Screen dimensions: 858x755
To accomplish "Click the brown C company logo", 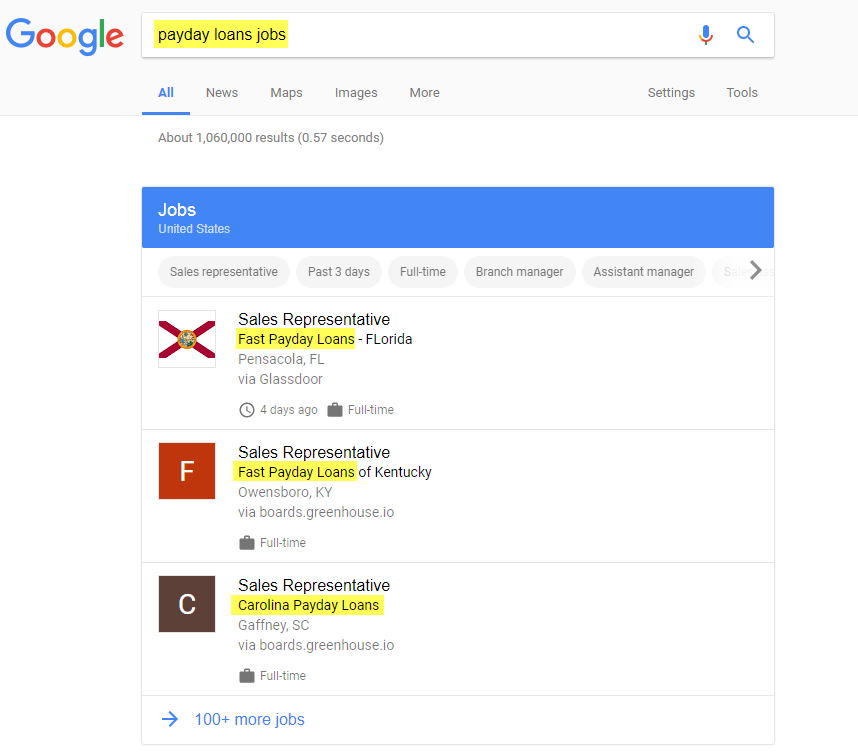I will 187,604.
